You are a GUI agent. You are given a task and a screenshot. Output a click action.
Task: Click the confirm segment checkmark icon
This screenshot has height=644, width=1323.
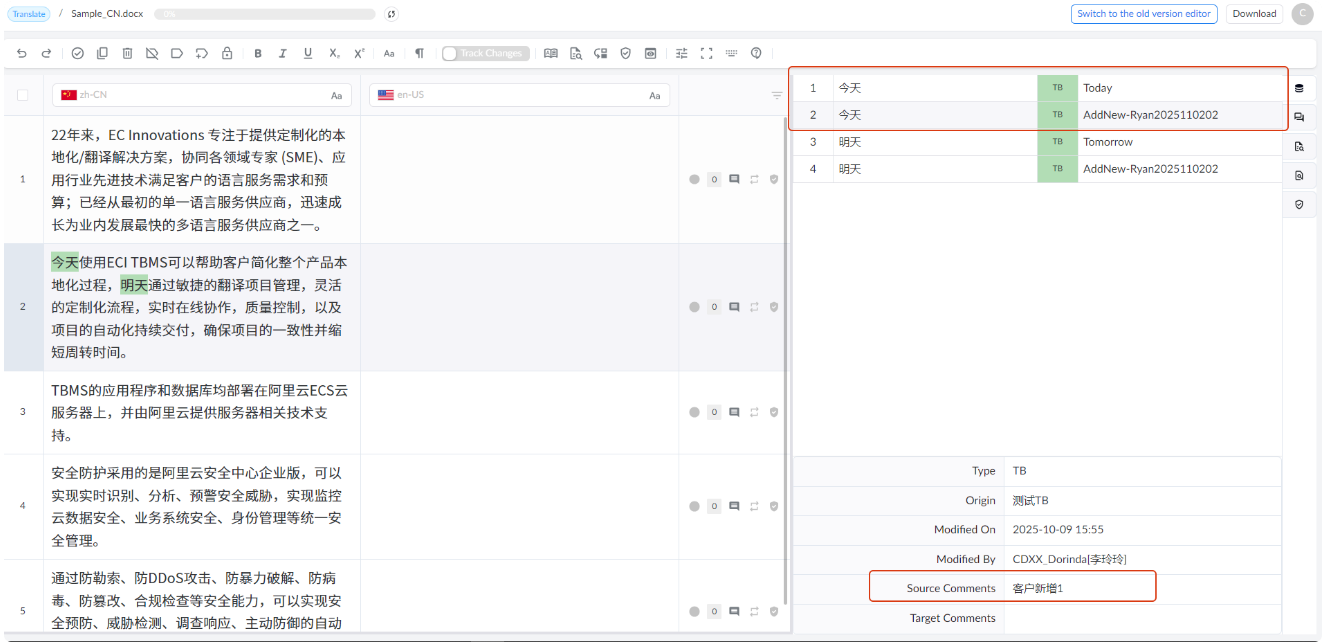pyautogui.click(x=78, y=53)
